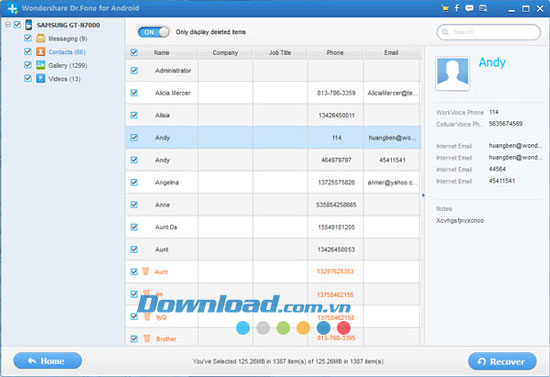Open Contacts (66) category

pos(67,52)
